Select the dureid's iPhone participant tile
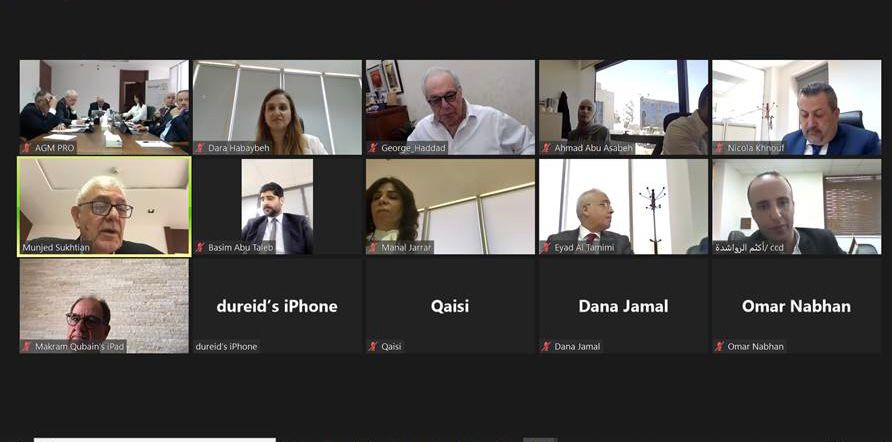 (277, 306)
